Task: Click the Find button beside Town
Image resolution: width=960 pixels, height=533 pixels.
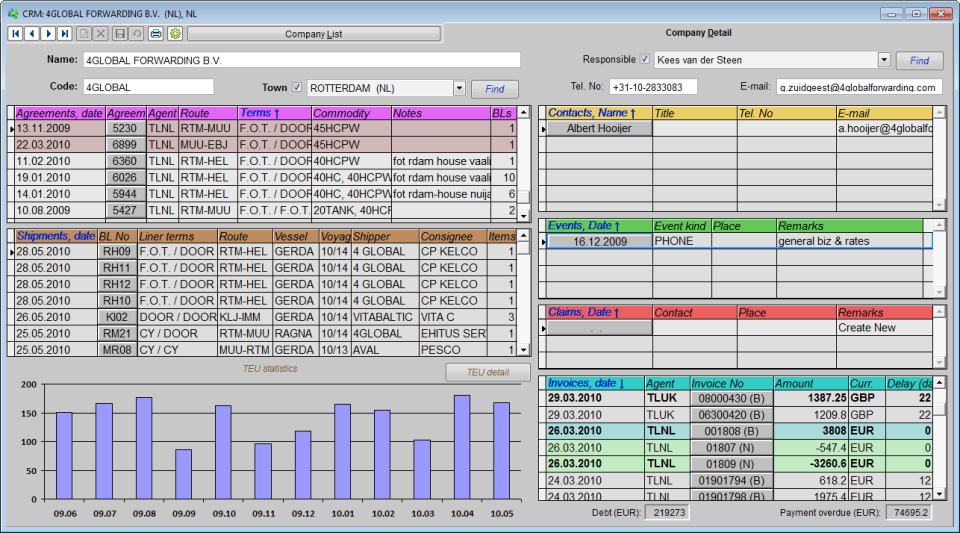Action: (x=494, y=89)
